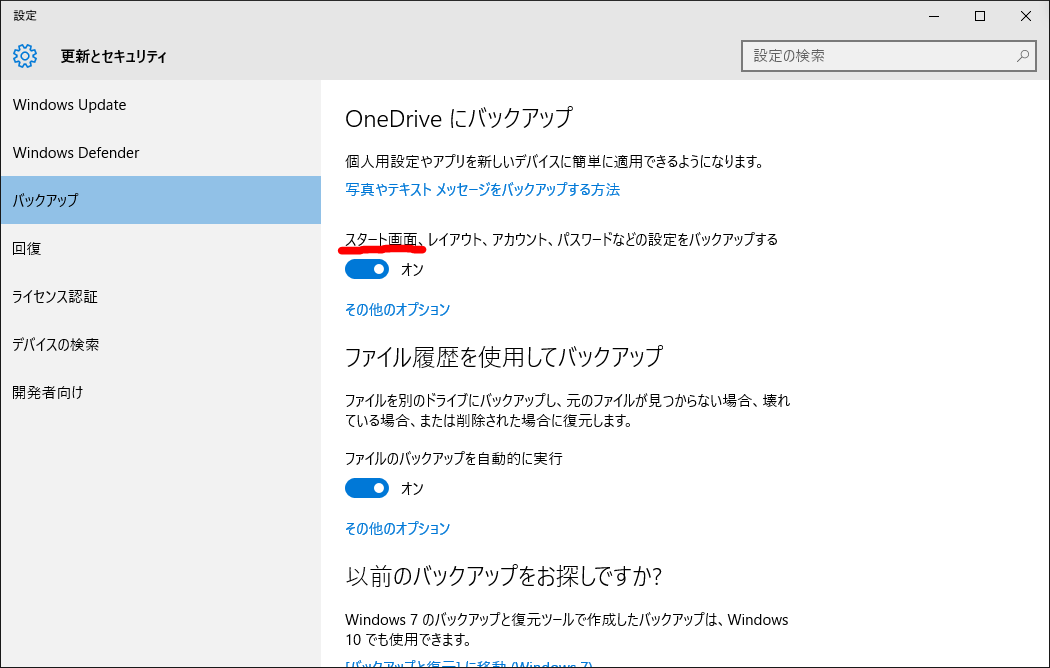The image size is (1050, 668).
Task: Open その他のオプション under OneDrive backup
Action: click(397, 310)
